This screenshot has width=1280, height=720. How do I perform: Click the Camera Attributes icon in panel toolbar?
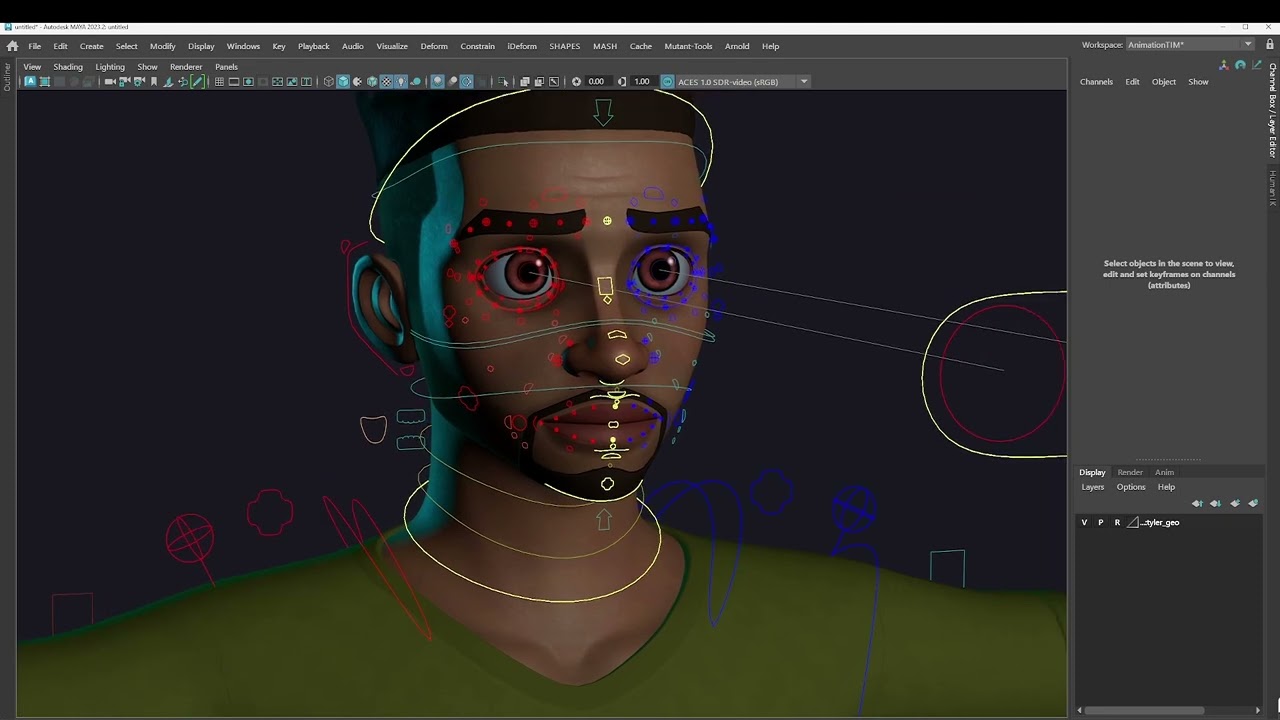tap(138, 81)
